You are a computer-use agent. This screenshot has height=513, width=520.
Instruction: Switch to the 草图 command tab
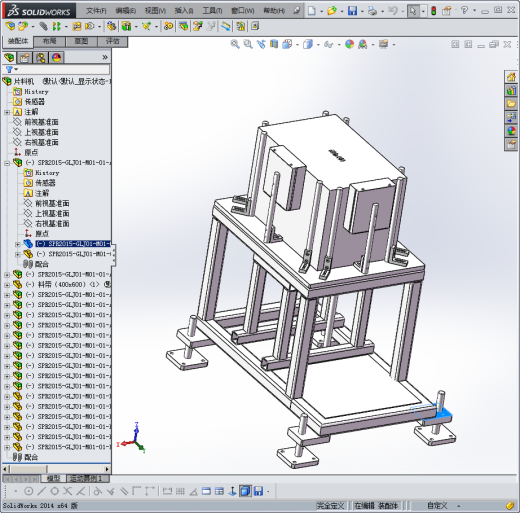(81, 41)
